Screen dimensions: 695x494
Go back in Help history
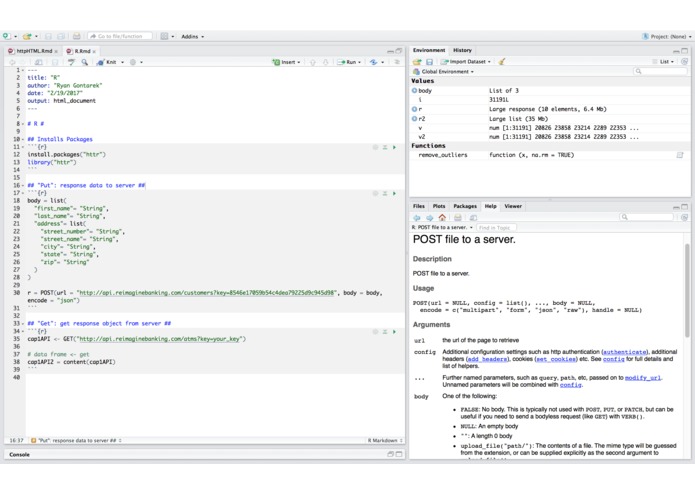pyautogui.click(x=417, y=218)
